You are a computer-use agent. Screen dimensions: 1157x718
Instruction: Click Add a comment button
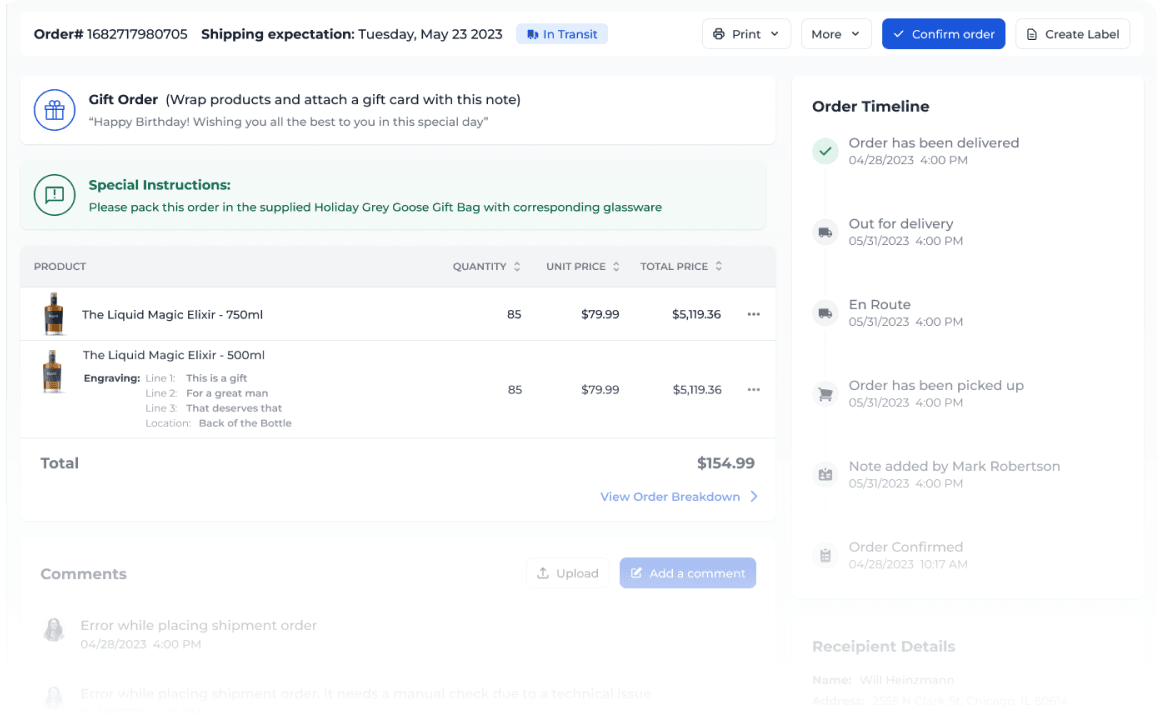687,573
